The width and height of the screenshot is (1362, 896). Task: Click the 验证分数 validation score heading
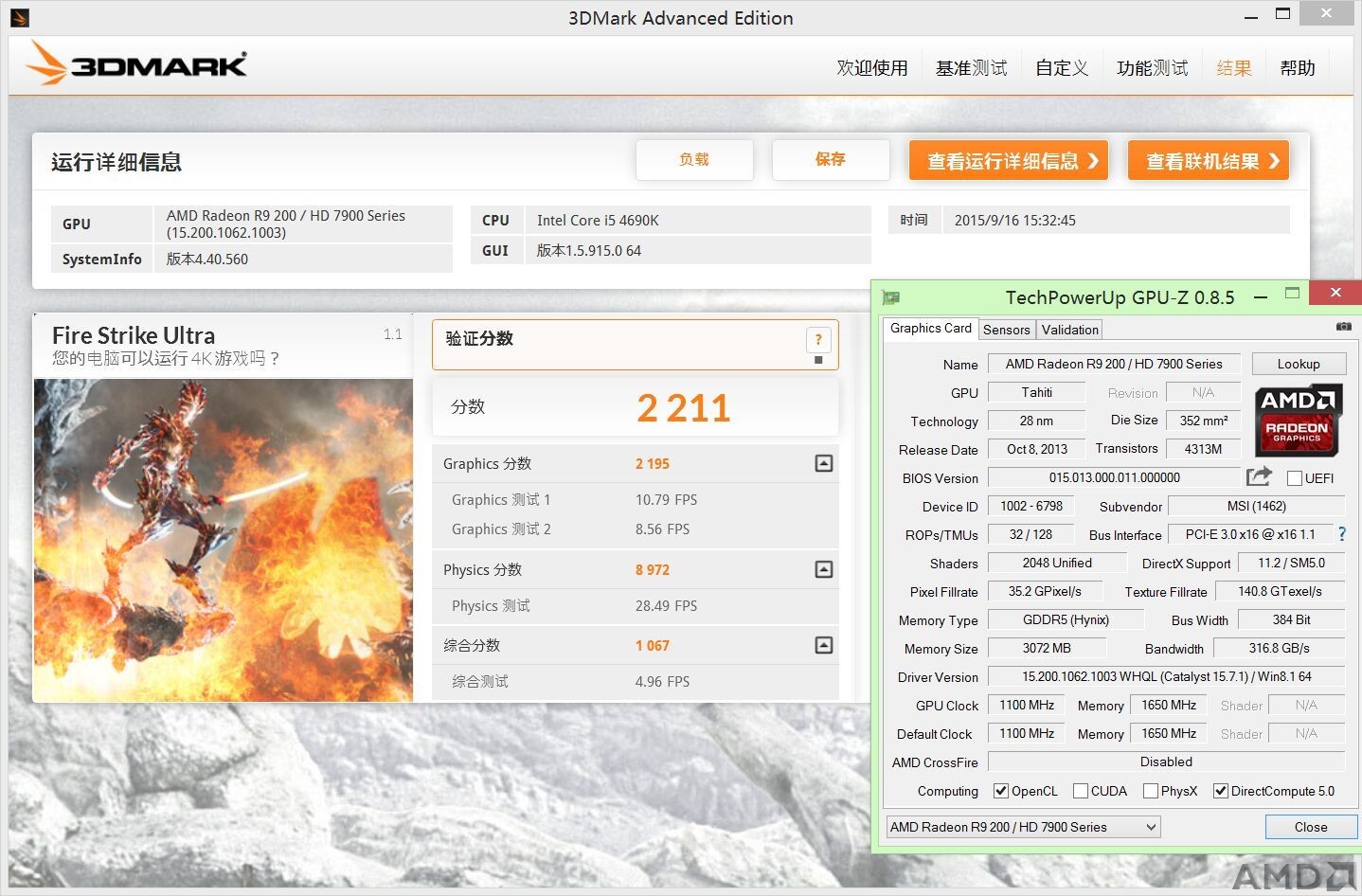pyautogui.click(x=479, y=339)
